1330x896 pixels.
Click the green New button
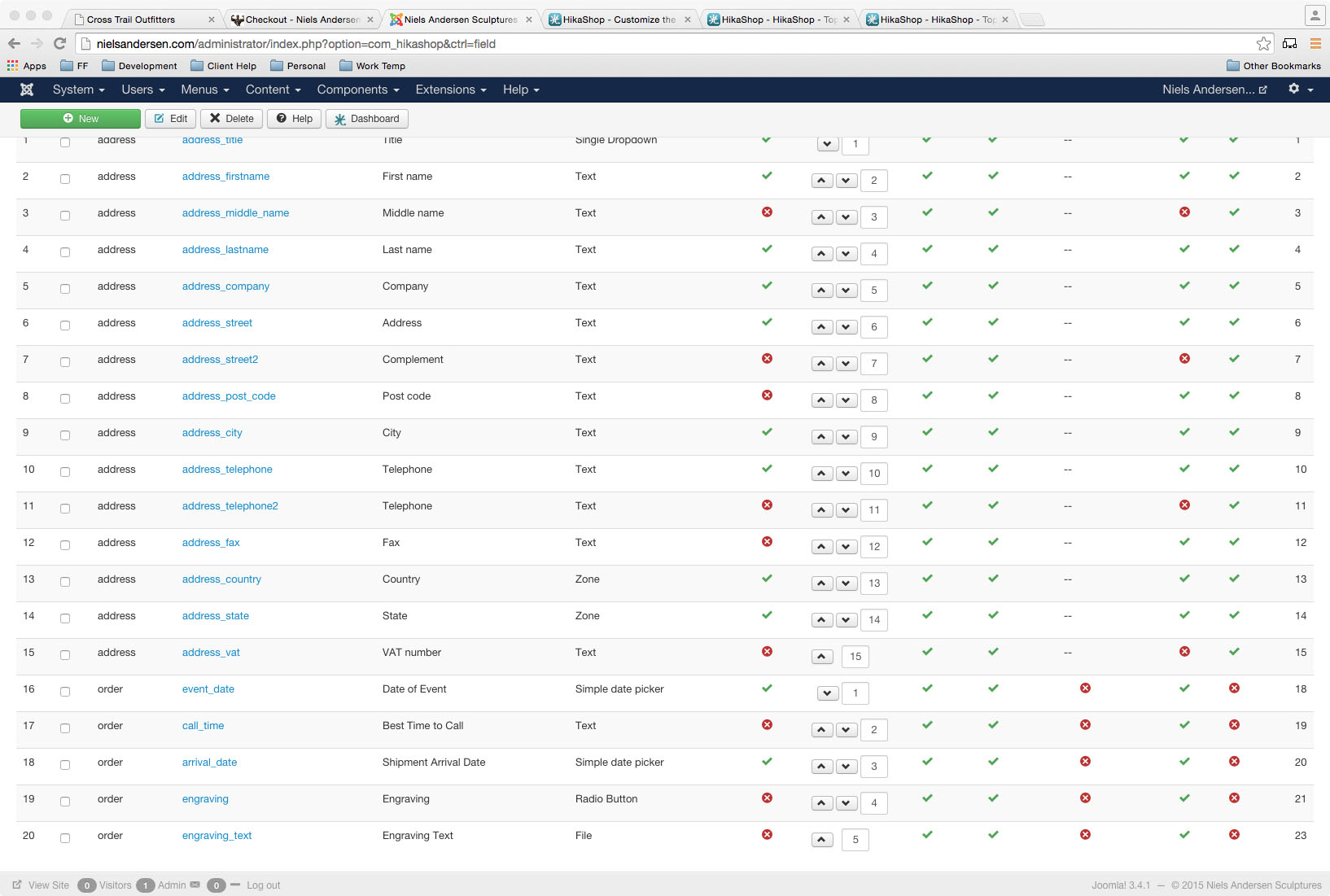tap(81, 119)
